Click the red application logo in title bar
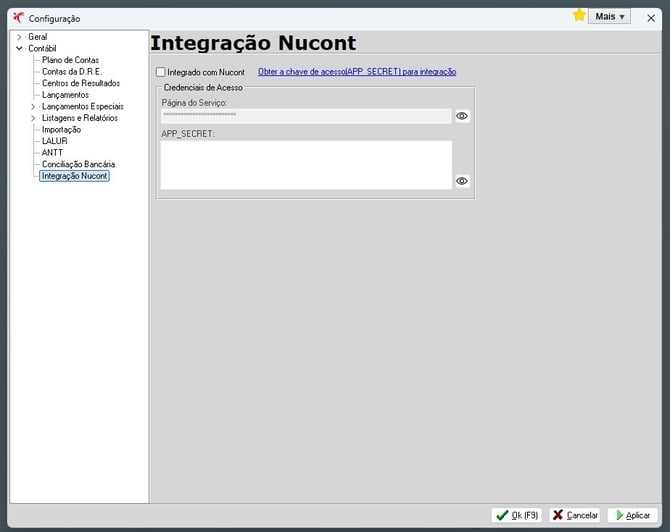 coord(18,18)
